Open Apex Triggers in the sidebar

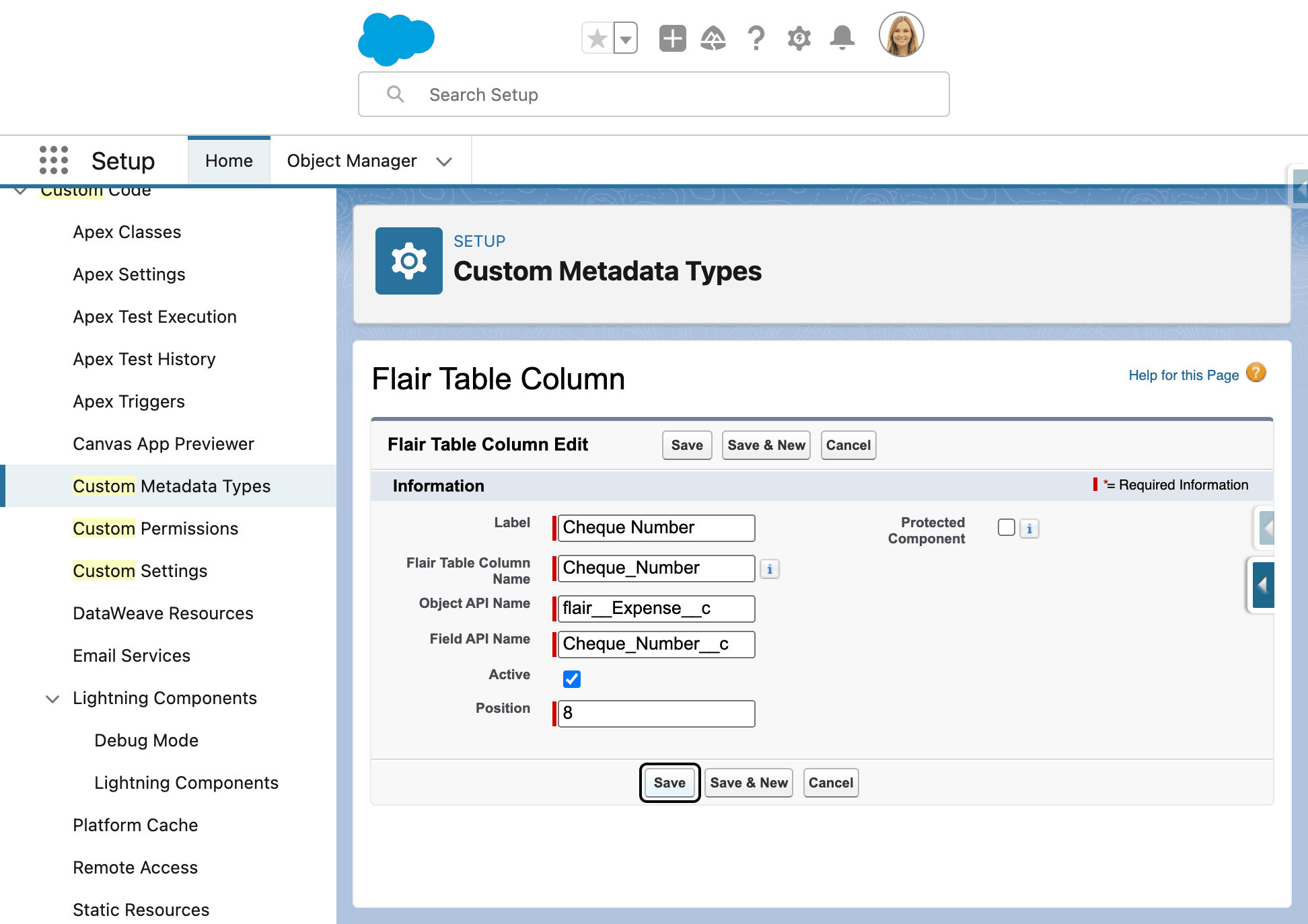[129, 401]
